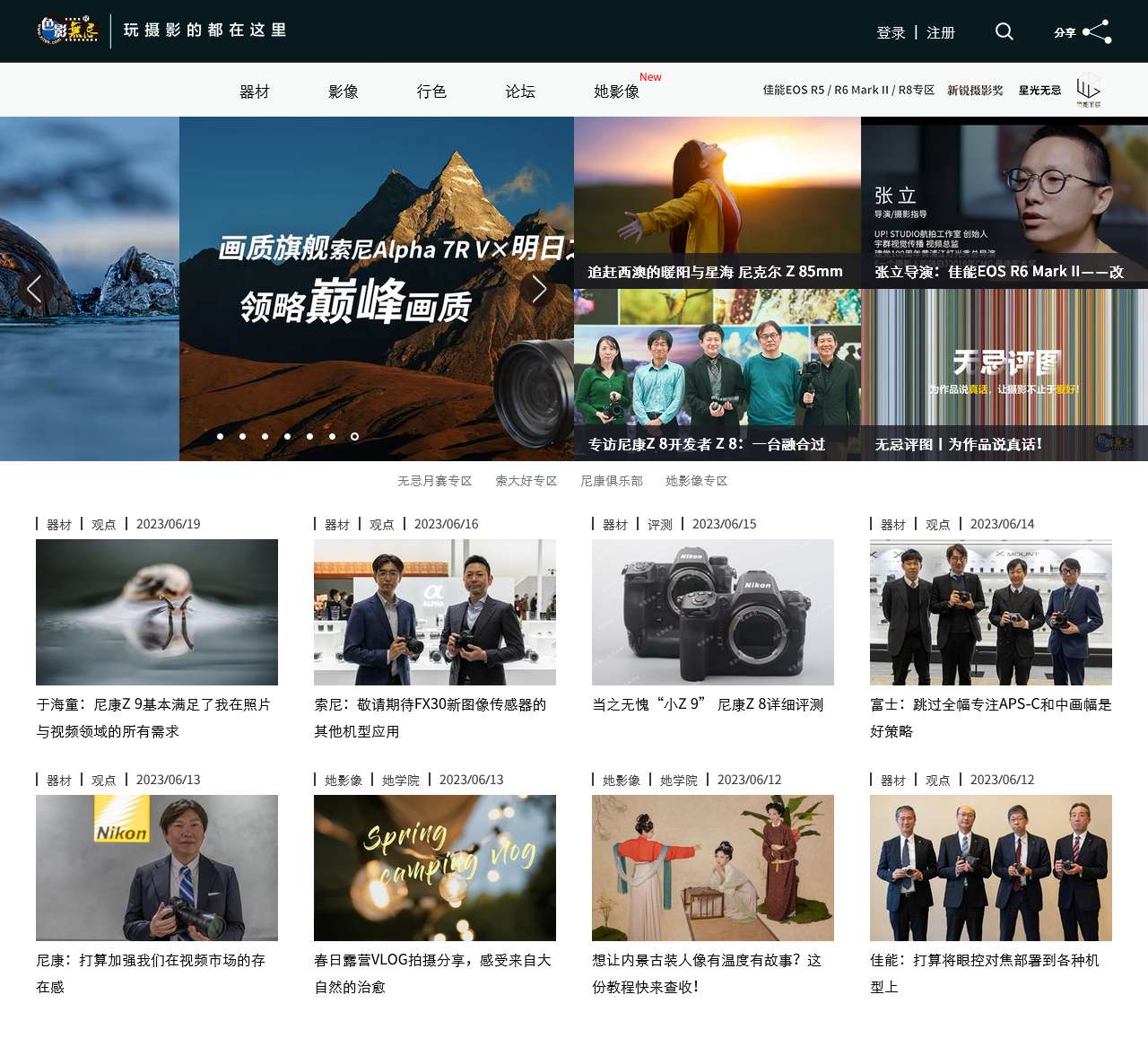Open 追赶西澳的暖阳与星海 尼克尔 Z 85mm feature
This screenshot has width=1148, height=1047.
717,203
